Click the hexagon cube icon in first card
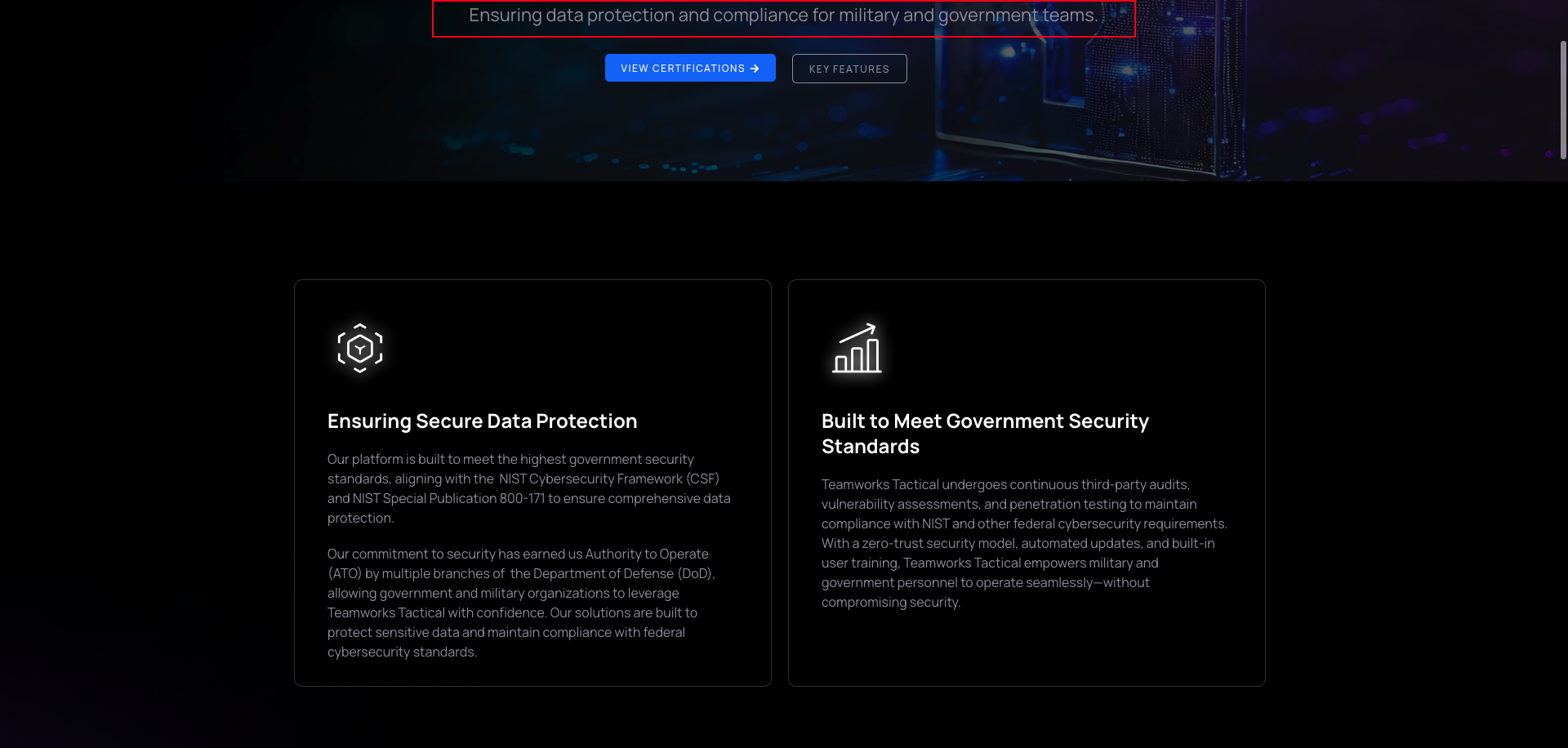 pos(360,349)
